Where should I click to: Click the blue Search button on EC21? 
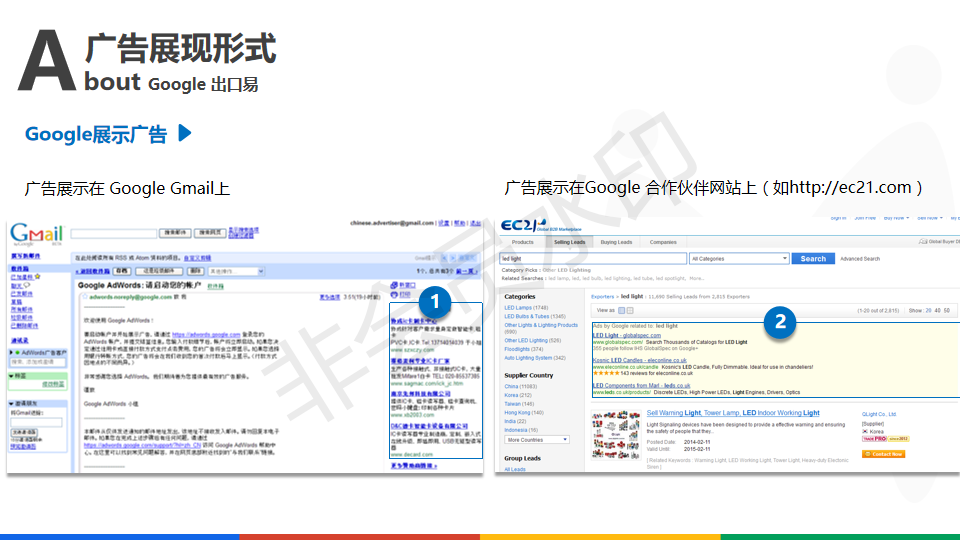[812, 258]
